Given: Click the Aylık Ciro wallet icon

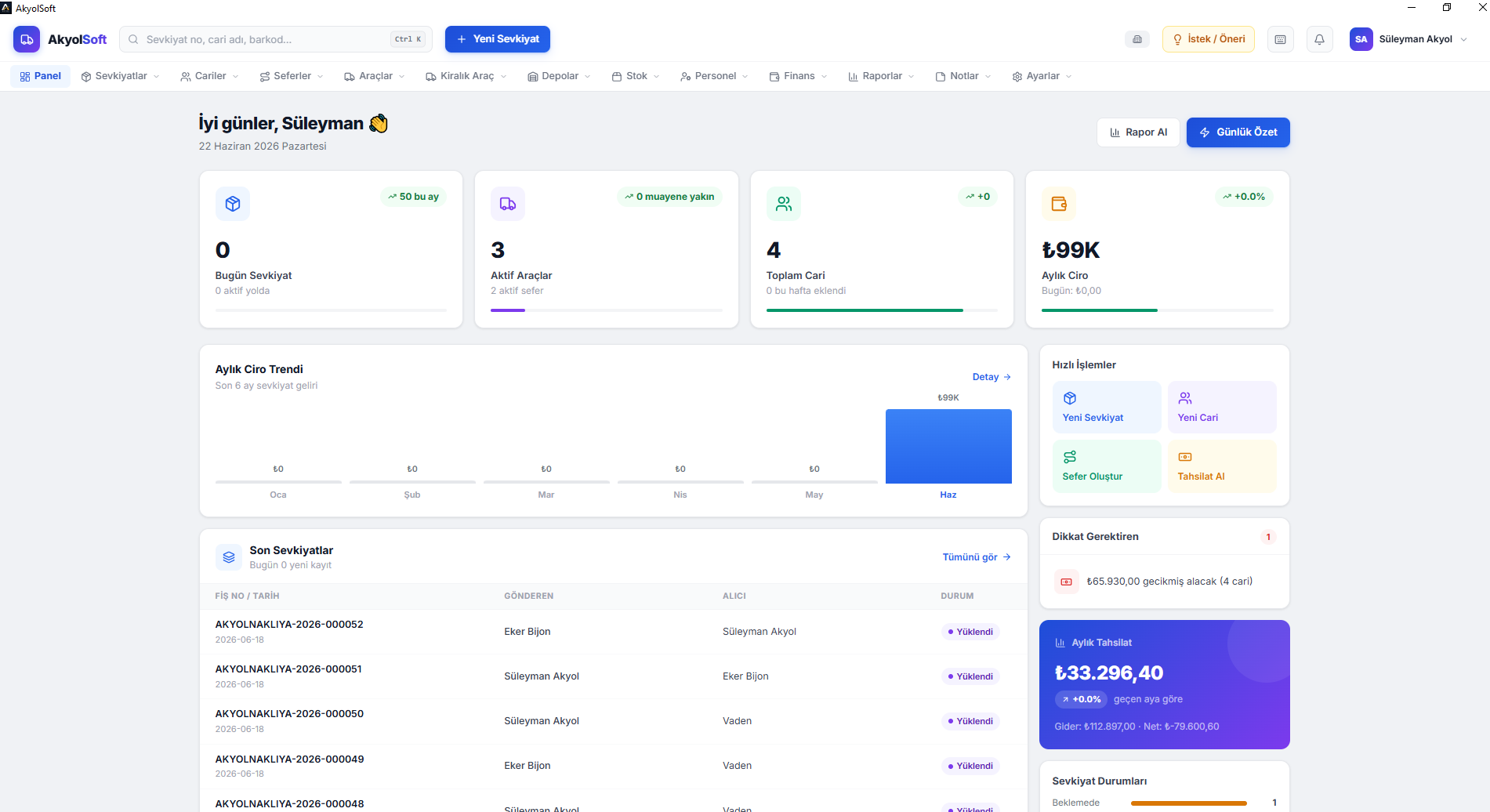Looking at the screenshot, I should 1059,204.
